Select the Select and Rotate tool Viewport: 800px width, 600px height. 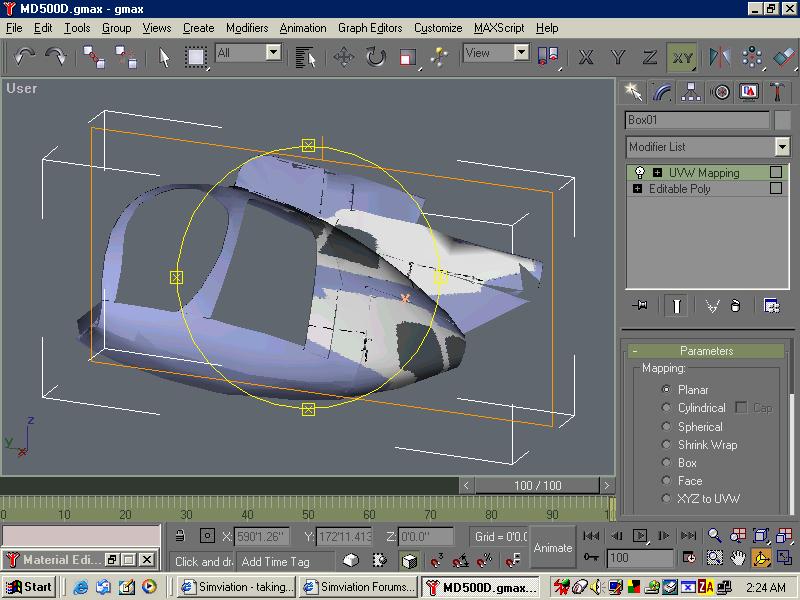375,57
